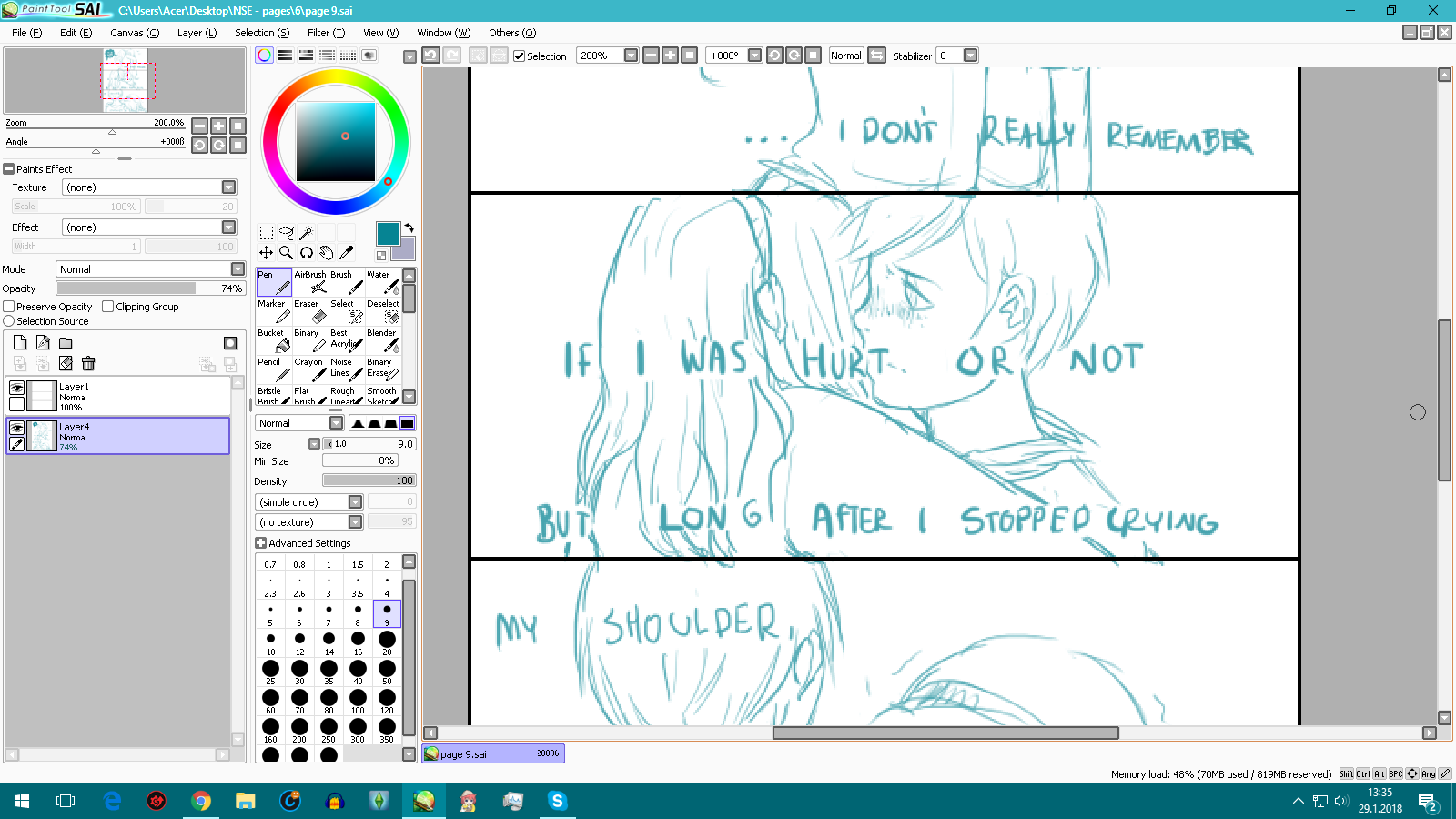Screen dimensions: 1456x819
Task: Open the Filter menu
Action: (x=326, y=33)
